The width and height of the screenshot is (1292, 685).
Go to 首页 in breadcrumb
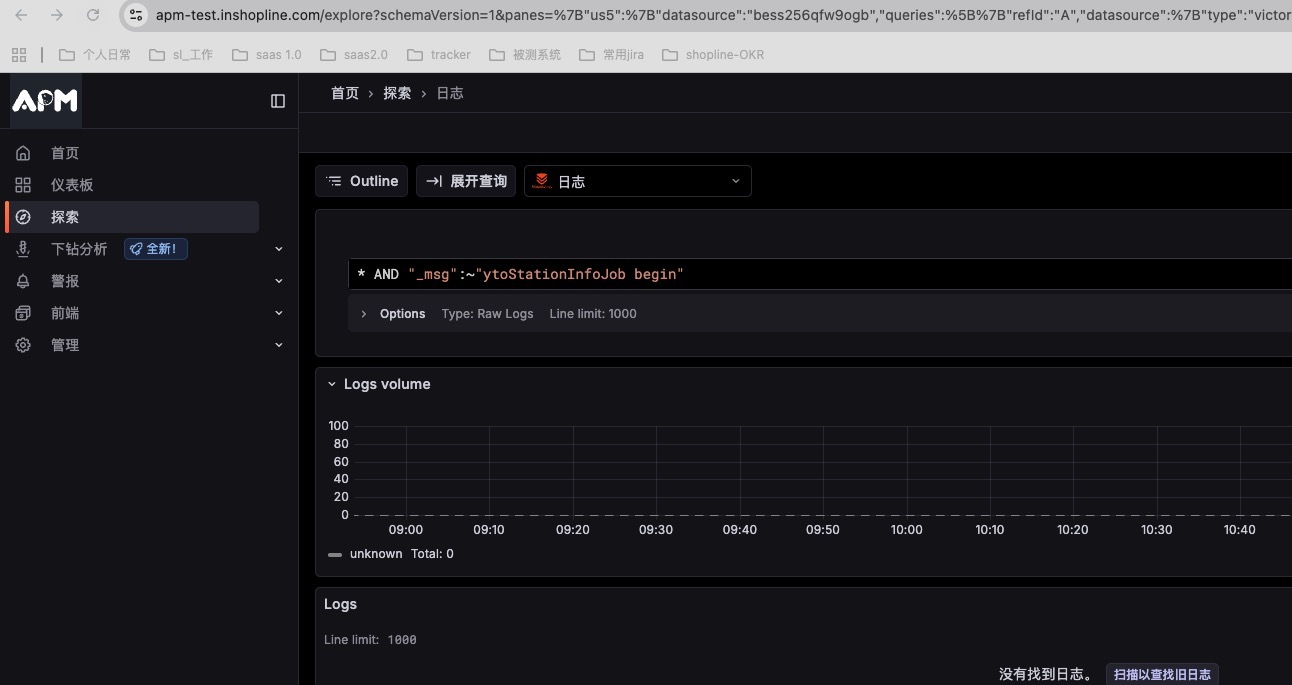tap(345, 93)
